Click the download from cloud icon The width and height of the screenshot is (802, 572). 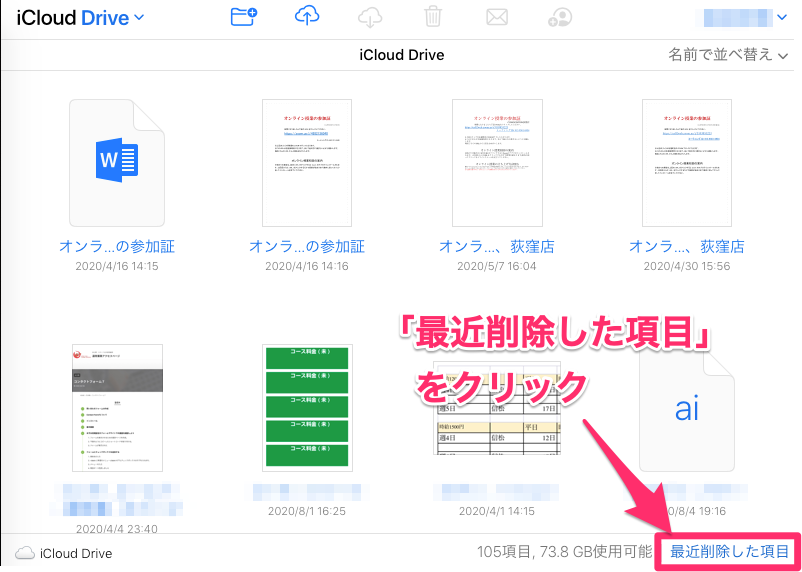click(370, 17)
